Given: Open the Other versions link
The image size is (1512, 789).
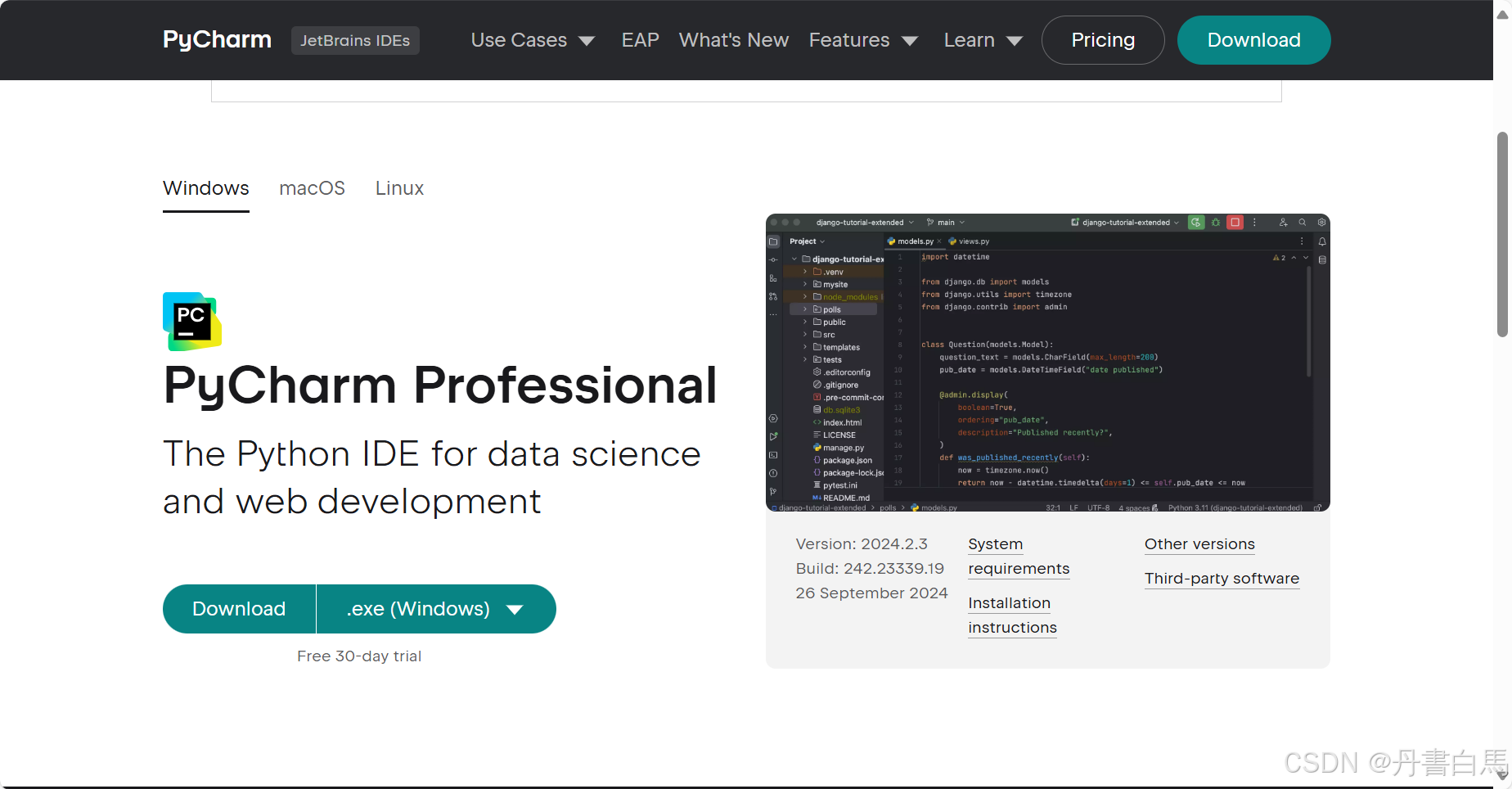Looking at the screenshot, I should [x=1199, y=544].
